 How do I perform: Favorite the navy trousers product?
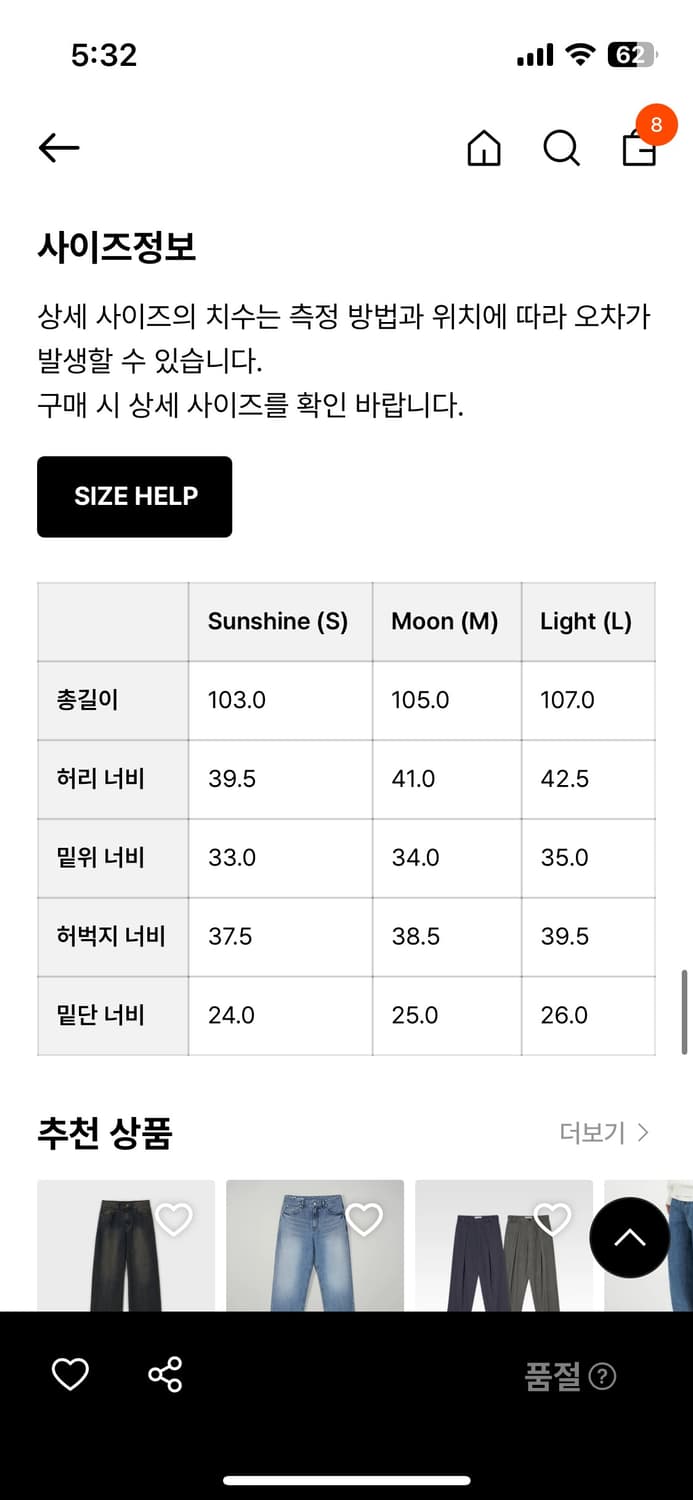click(x=552, y=1218)
